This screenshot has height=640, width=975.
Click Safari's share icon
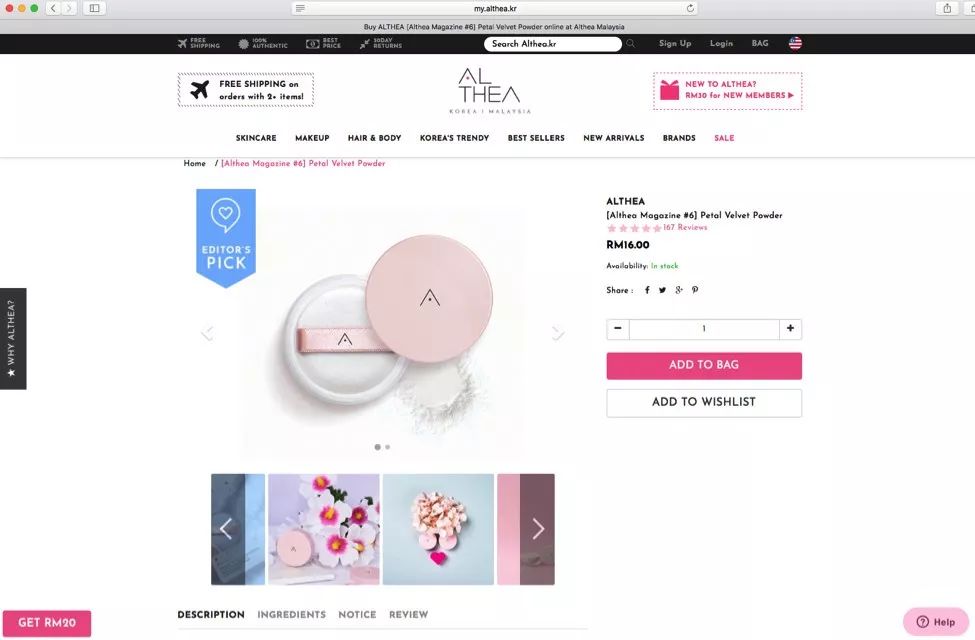[x=946, y=8]
